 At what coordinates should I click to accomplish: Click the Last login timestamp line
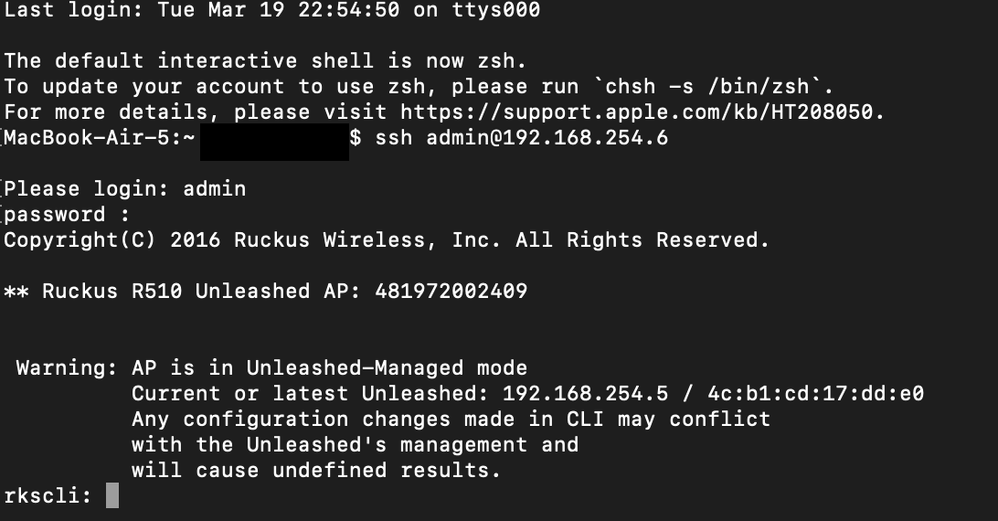[x=272, y=10]
